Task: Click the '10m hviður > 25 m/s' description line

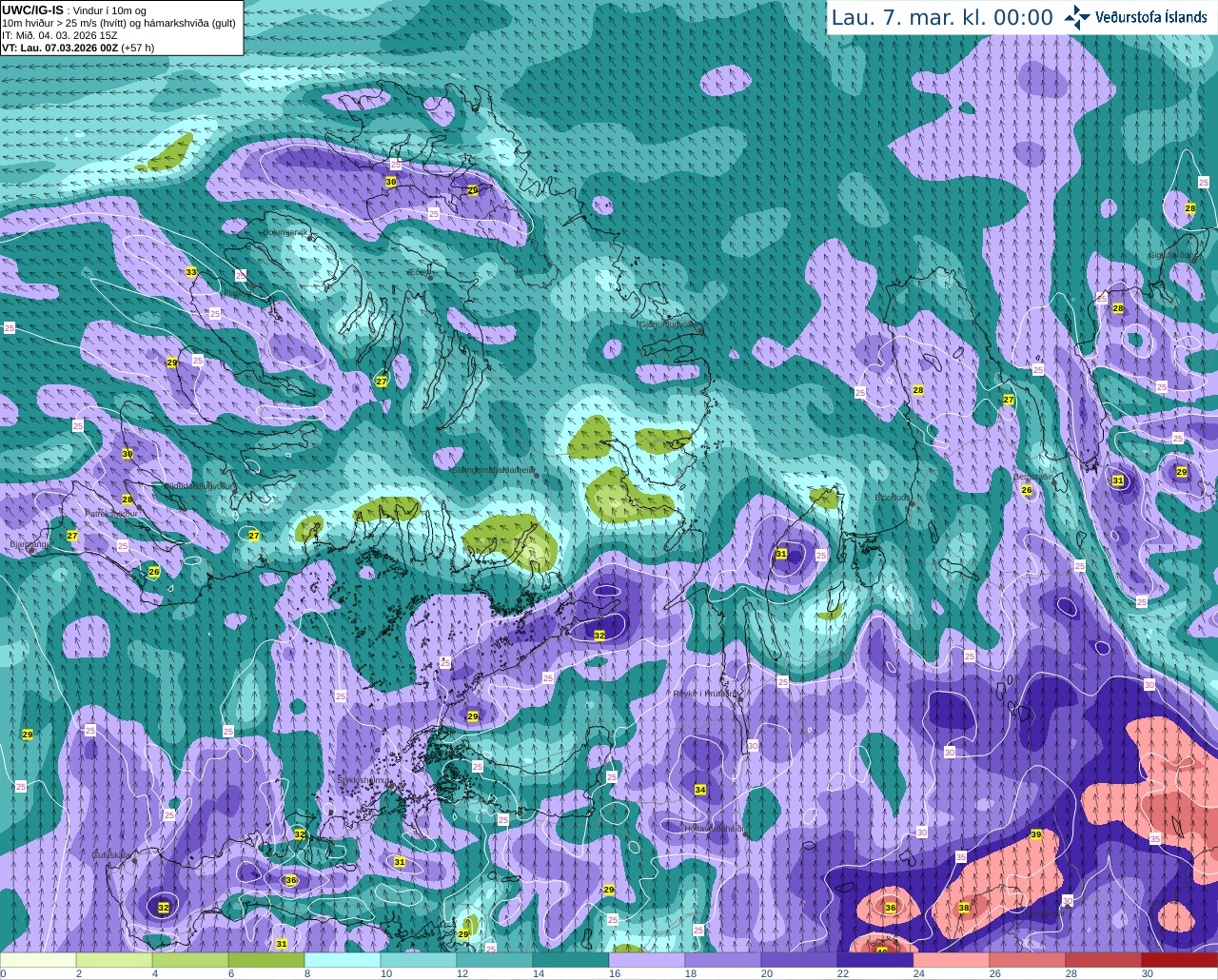Action: coord(119,23)
